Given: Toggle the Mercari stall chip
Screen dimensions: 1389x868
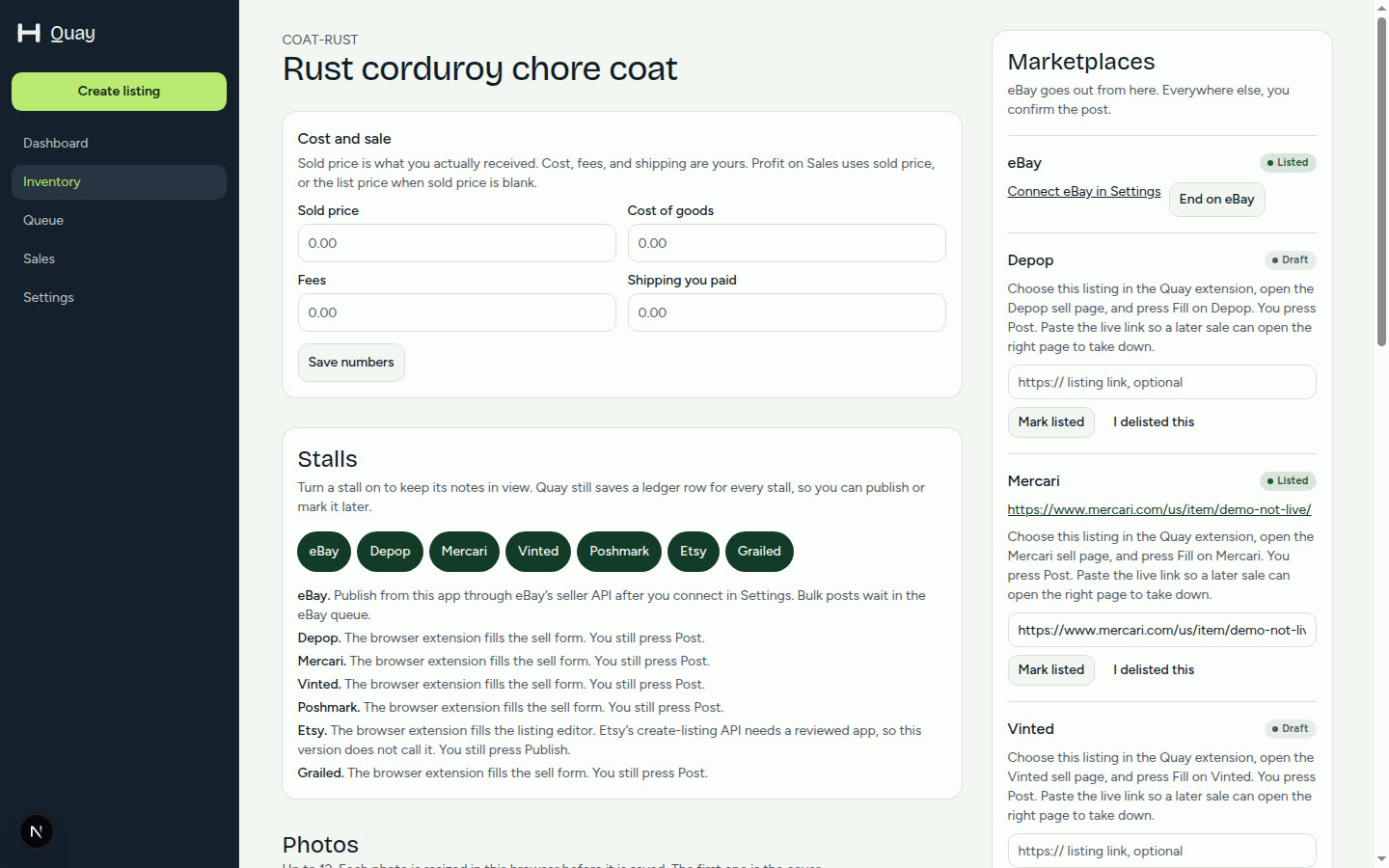Looking at the screenshot, I should [464, 552].
